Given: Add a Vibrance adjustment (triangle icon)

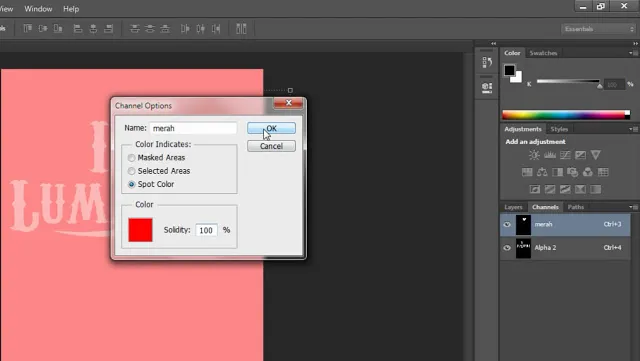Looking at the screenshot, I should [596, 155].
